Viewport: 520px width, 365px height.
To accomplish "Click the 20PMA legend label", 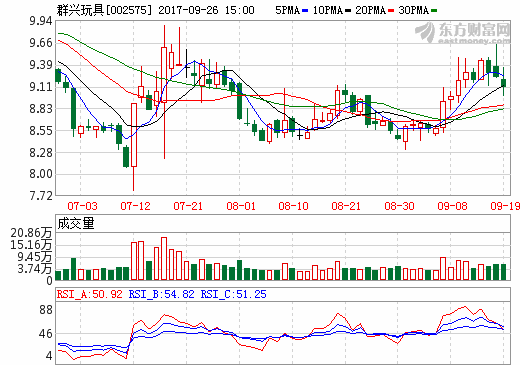I will pyautogui.click(x=370, y=10).
